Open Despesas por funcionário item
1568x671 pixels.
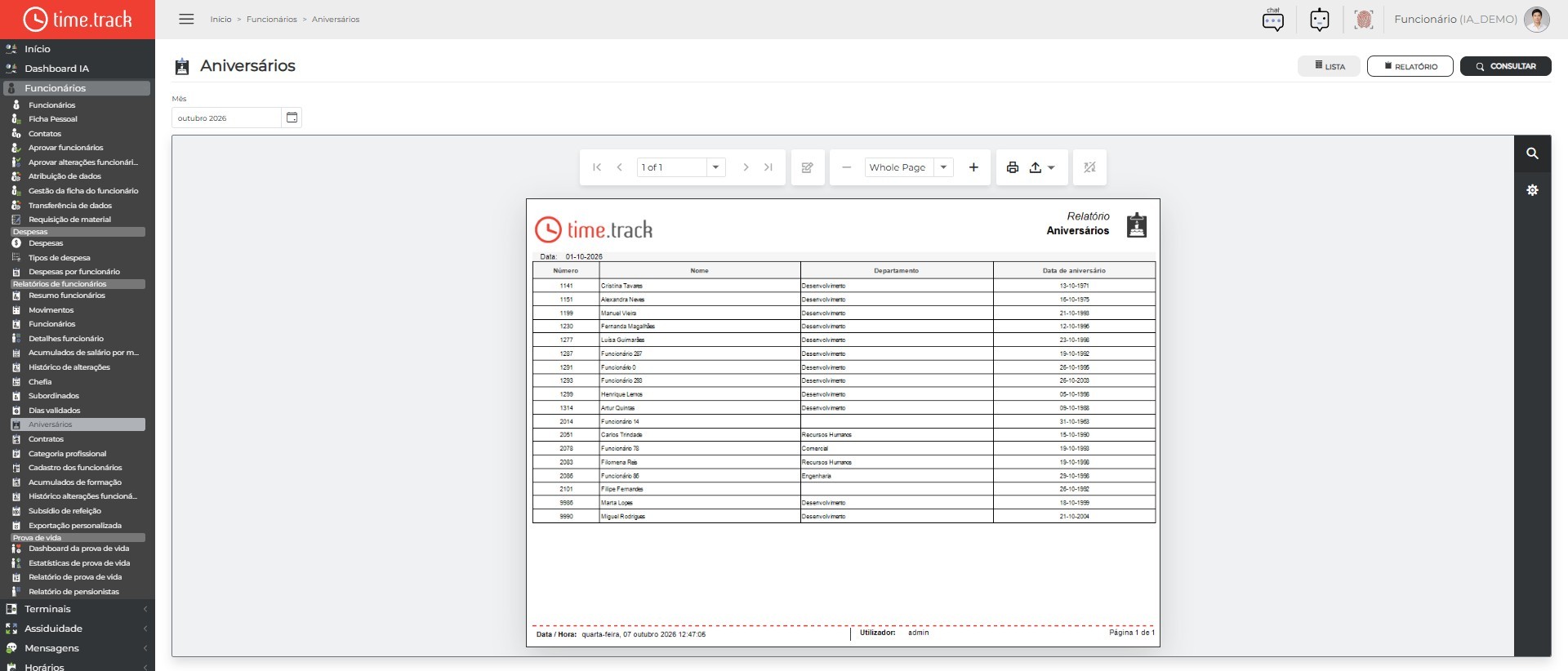[x=74, y=272]
